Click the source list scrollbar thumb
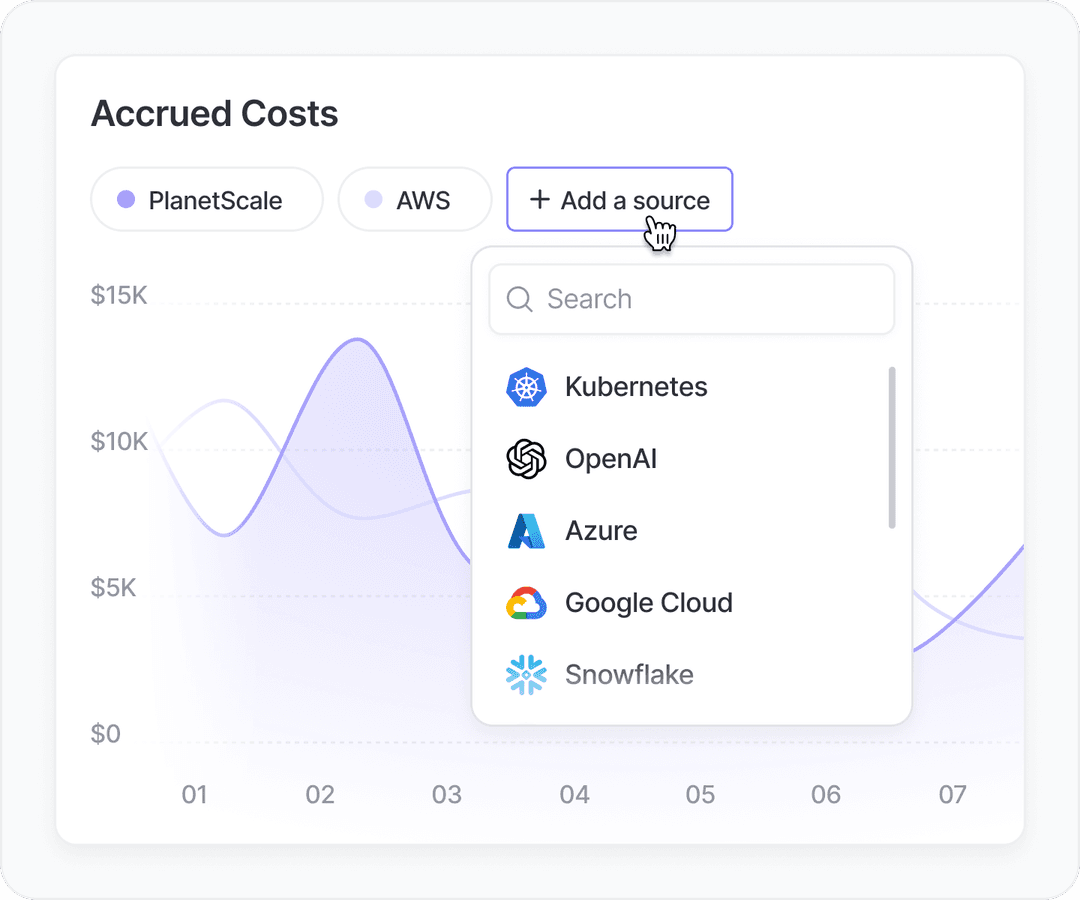The width and height of the screenshot is (1080, 900). click(x=891, y=447)
